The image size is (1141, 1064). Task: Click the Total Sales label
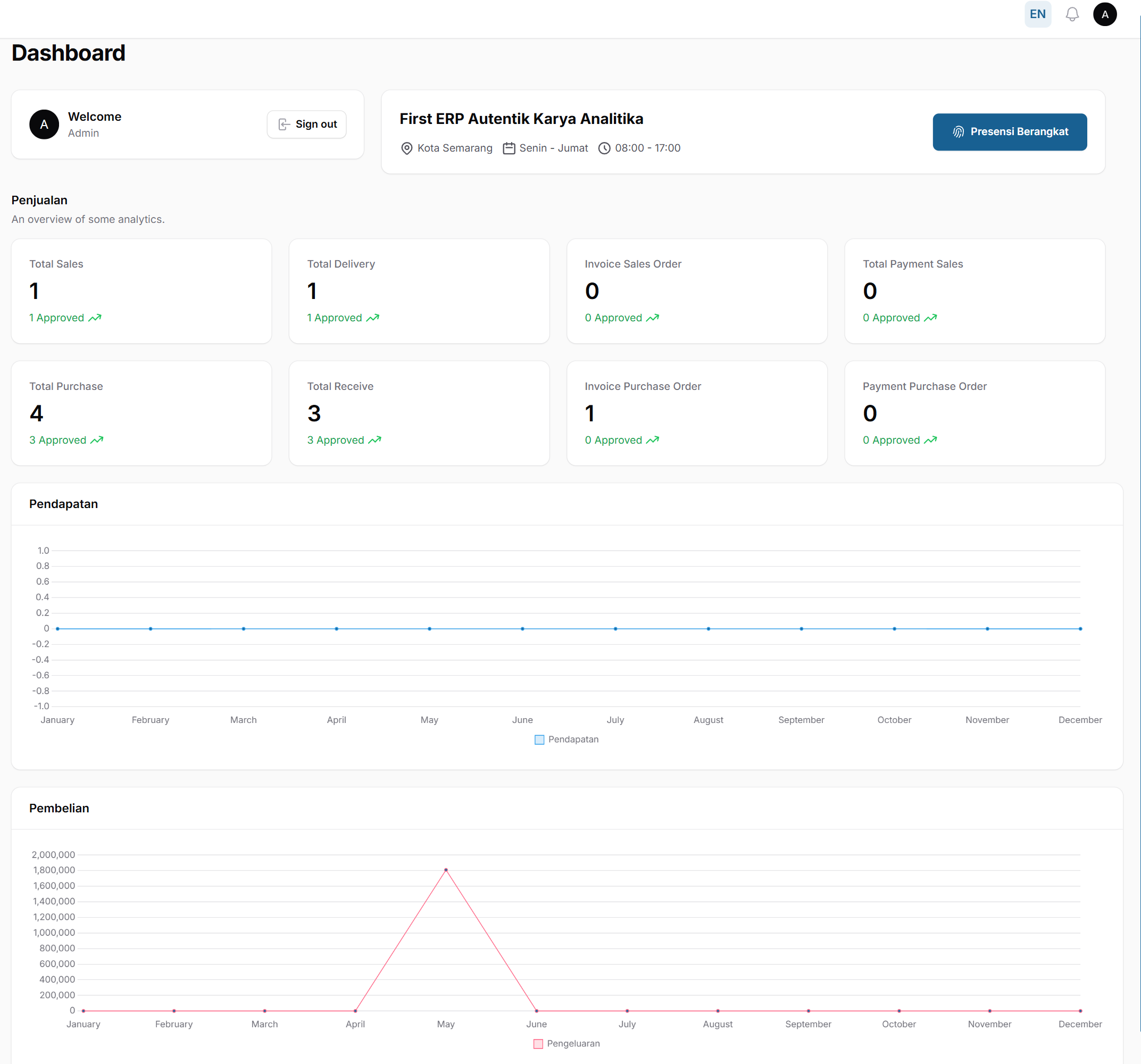[56, 264]
